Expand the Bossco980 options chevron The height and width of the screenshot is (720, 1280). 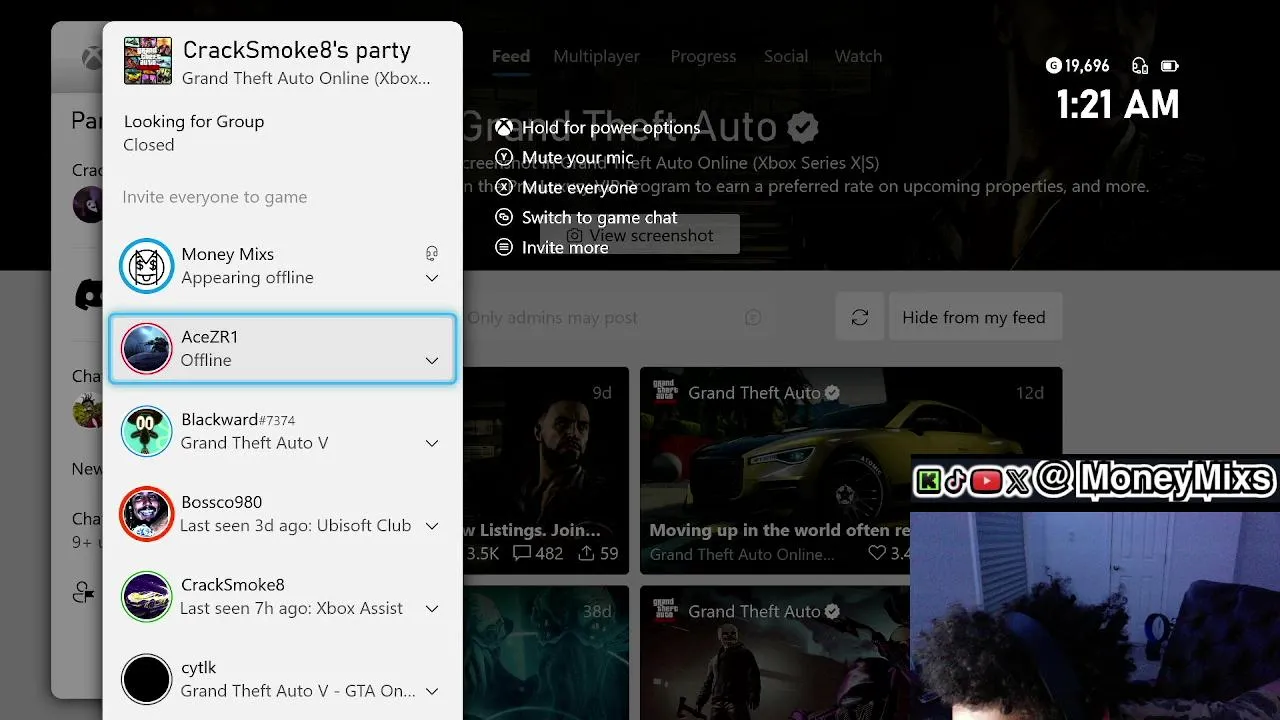point(432,526)
